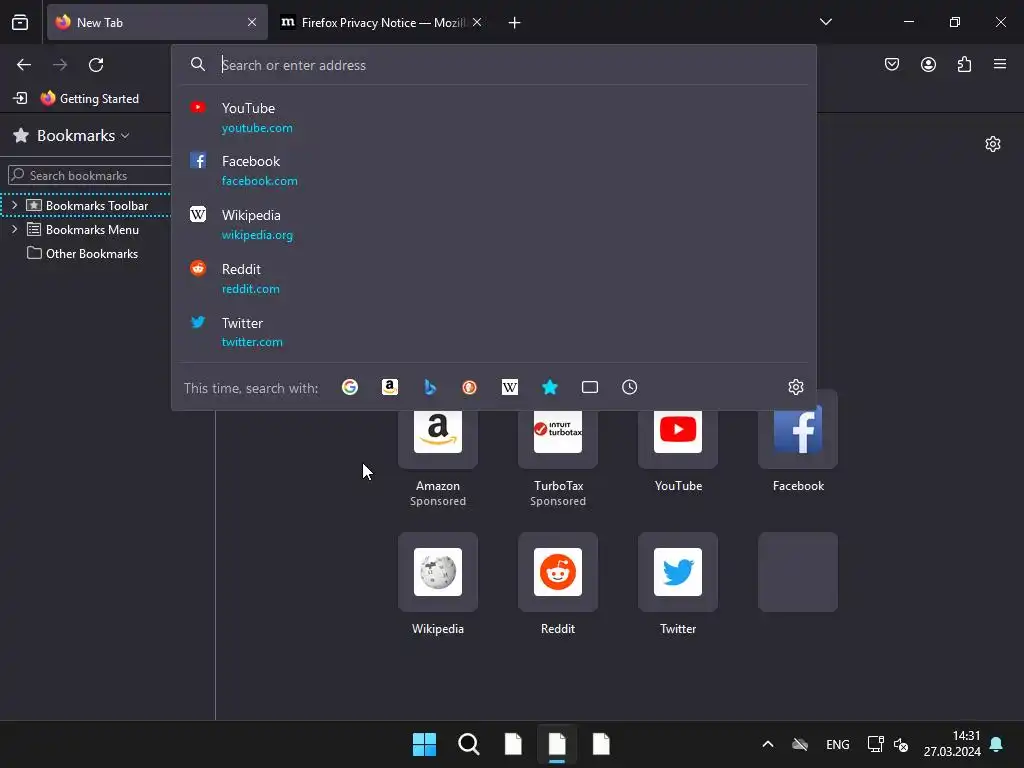Go back with the back arrow
This screenshot has height=768, width=1024.
[x=24, y=65]
